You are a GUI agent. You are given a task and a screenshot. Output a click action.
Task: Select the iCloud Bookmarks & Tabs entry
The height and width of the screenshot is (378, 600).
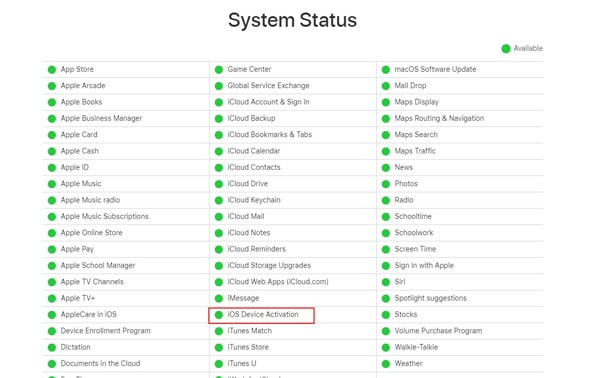[269, 135]
